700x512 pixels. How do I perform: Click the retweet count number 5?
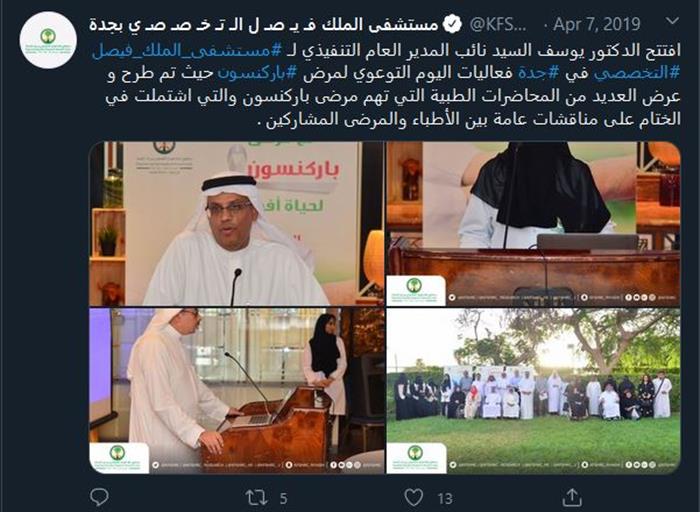(x=283, y=499)
